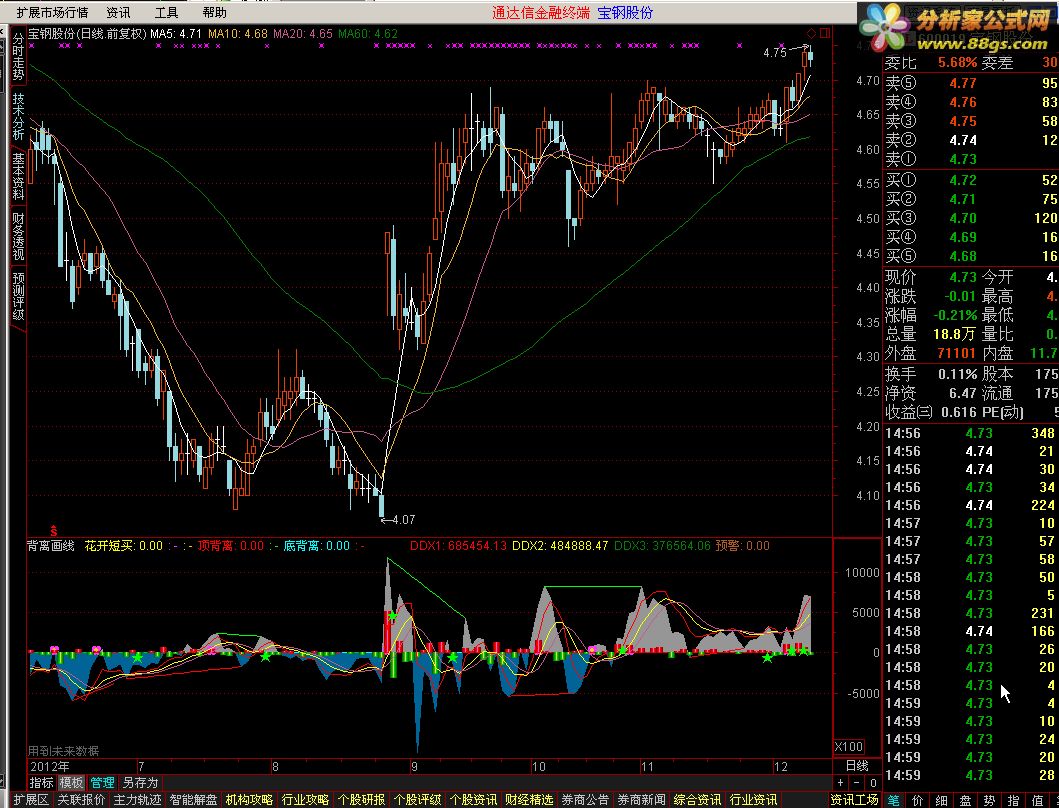
Task: Open the 智能解盘 bottom tab
Action: [193, 800]
